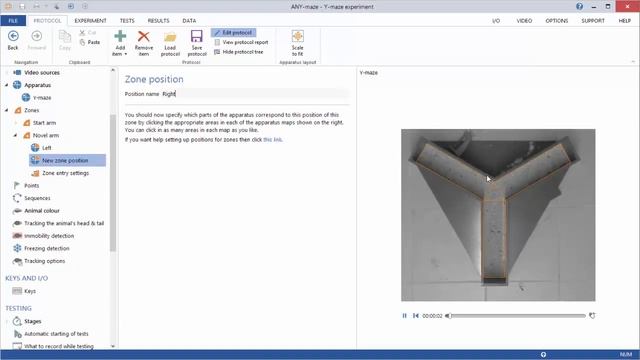Click the help question mark icon in title bar
Screen dimensions: 640x360
tap(579, 6)
